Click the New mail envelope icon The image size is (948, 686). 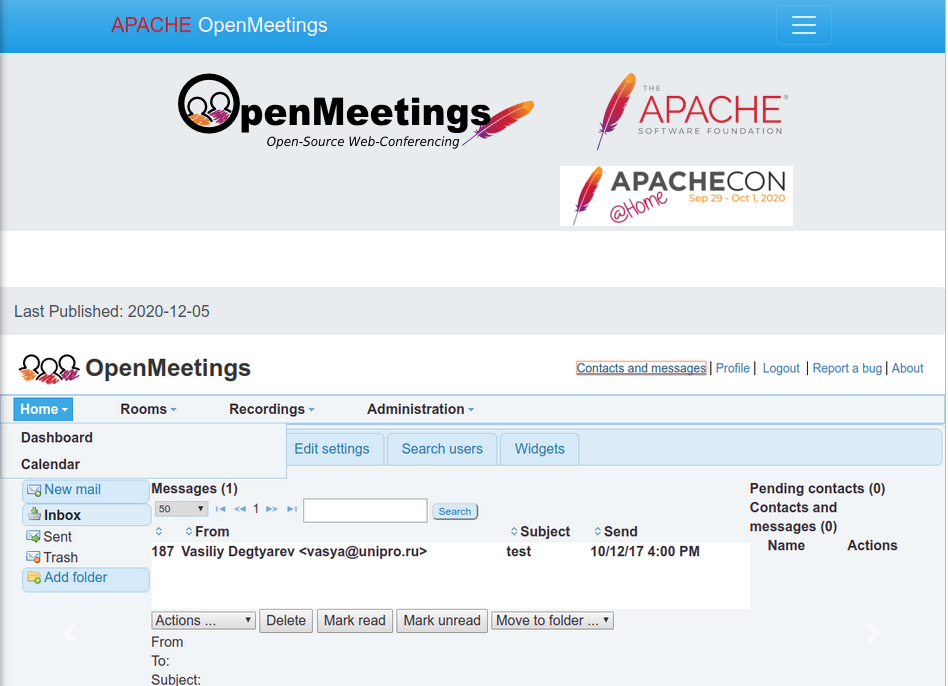[x=34, y=490]
